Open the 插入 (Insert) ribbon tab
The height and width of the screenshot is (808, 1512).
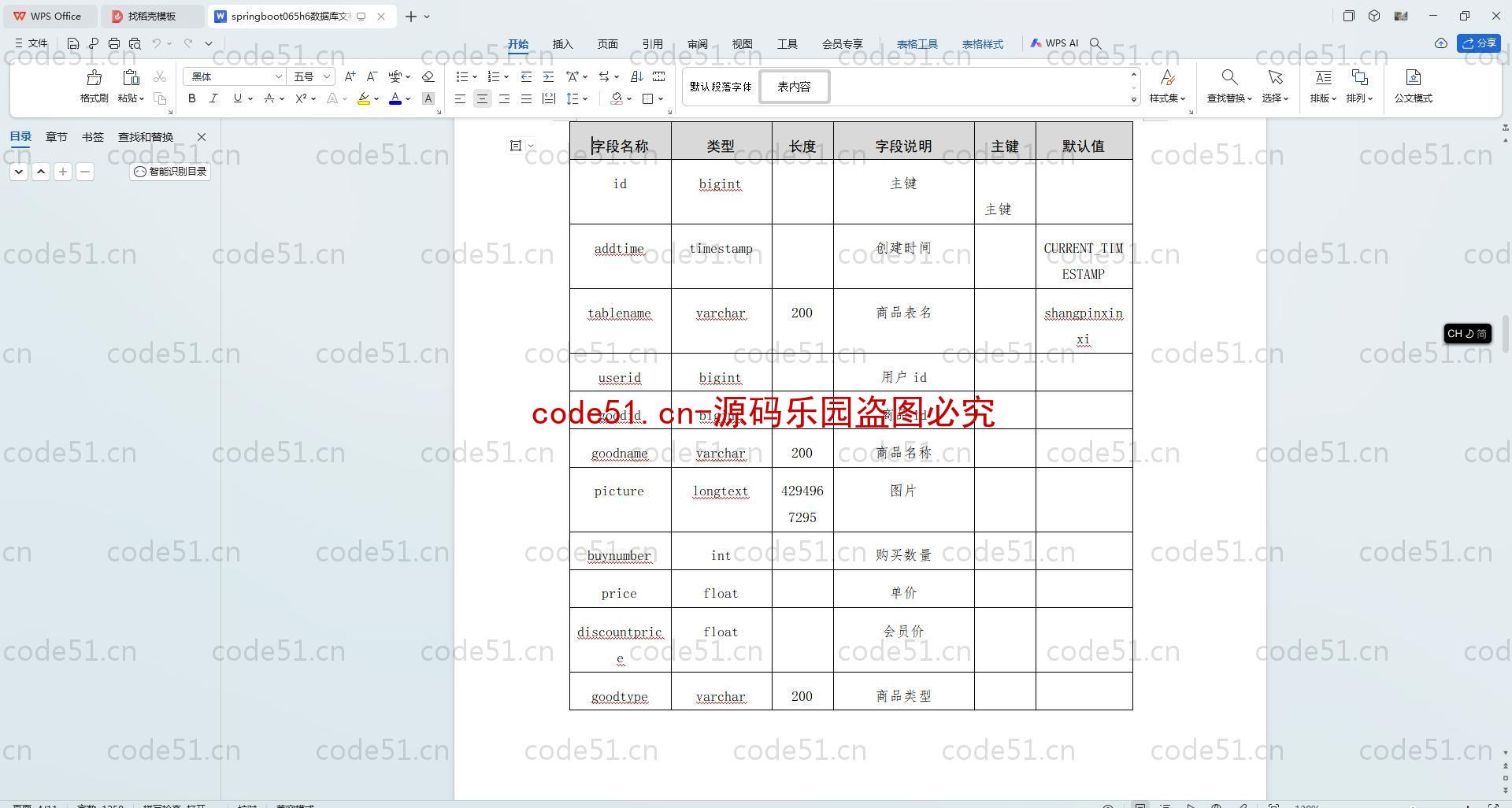point(562,44)
